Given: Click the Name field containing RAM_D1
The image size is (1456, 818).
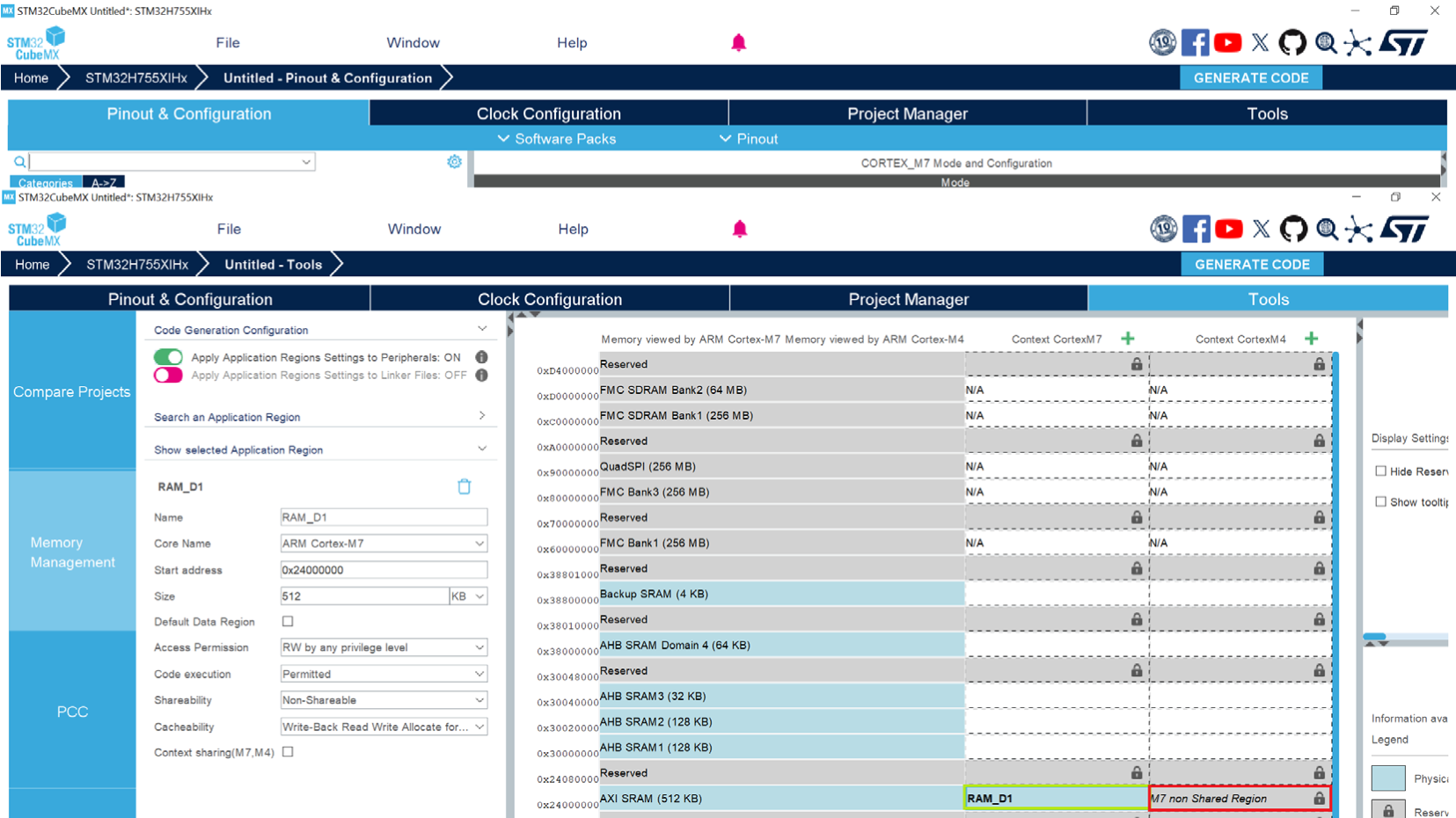Looking at the screenshot, I should tap(384, 517).
